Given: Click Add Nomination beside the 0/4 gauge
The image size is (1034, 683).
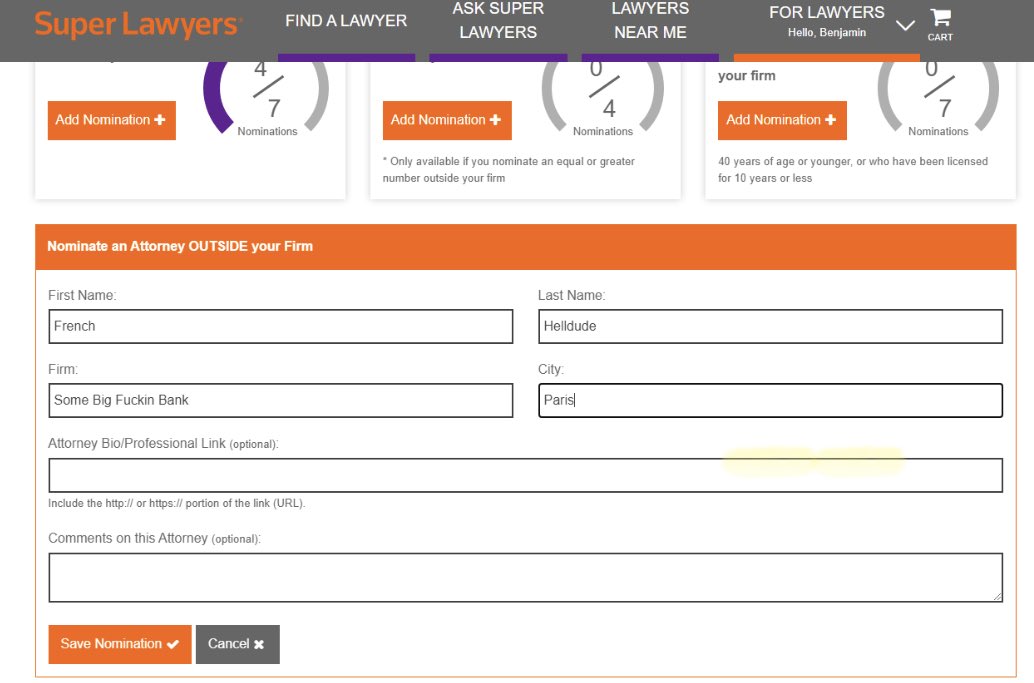Looking at the screenshot, I should [x=447, y=120].
